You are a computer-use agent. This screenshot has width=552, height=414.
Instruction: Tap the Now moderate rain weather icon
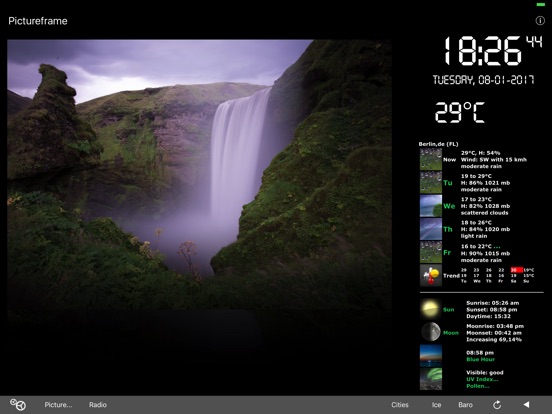(x=431, y=159)
